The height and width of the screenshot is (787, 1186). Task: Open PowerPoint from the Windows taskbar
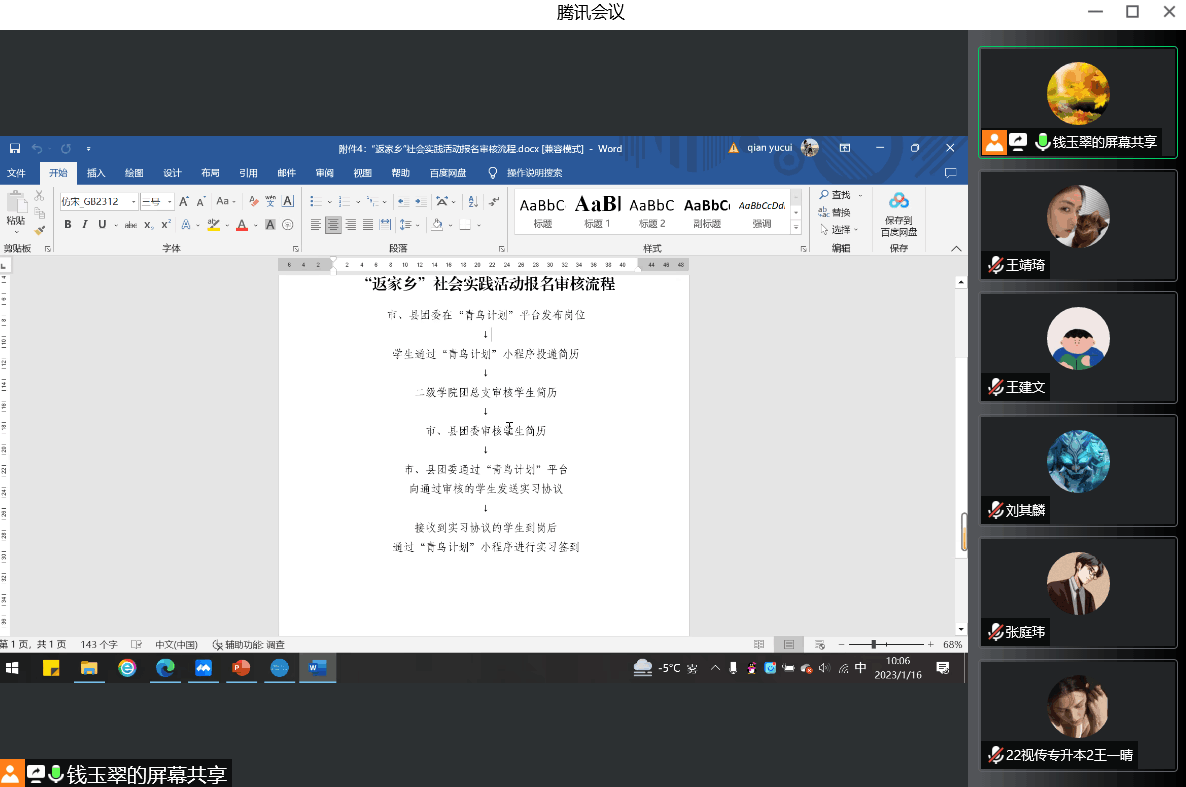pos(241,668)
